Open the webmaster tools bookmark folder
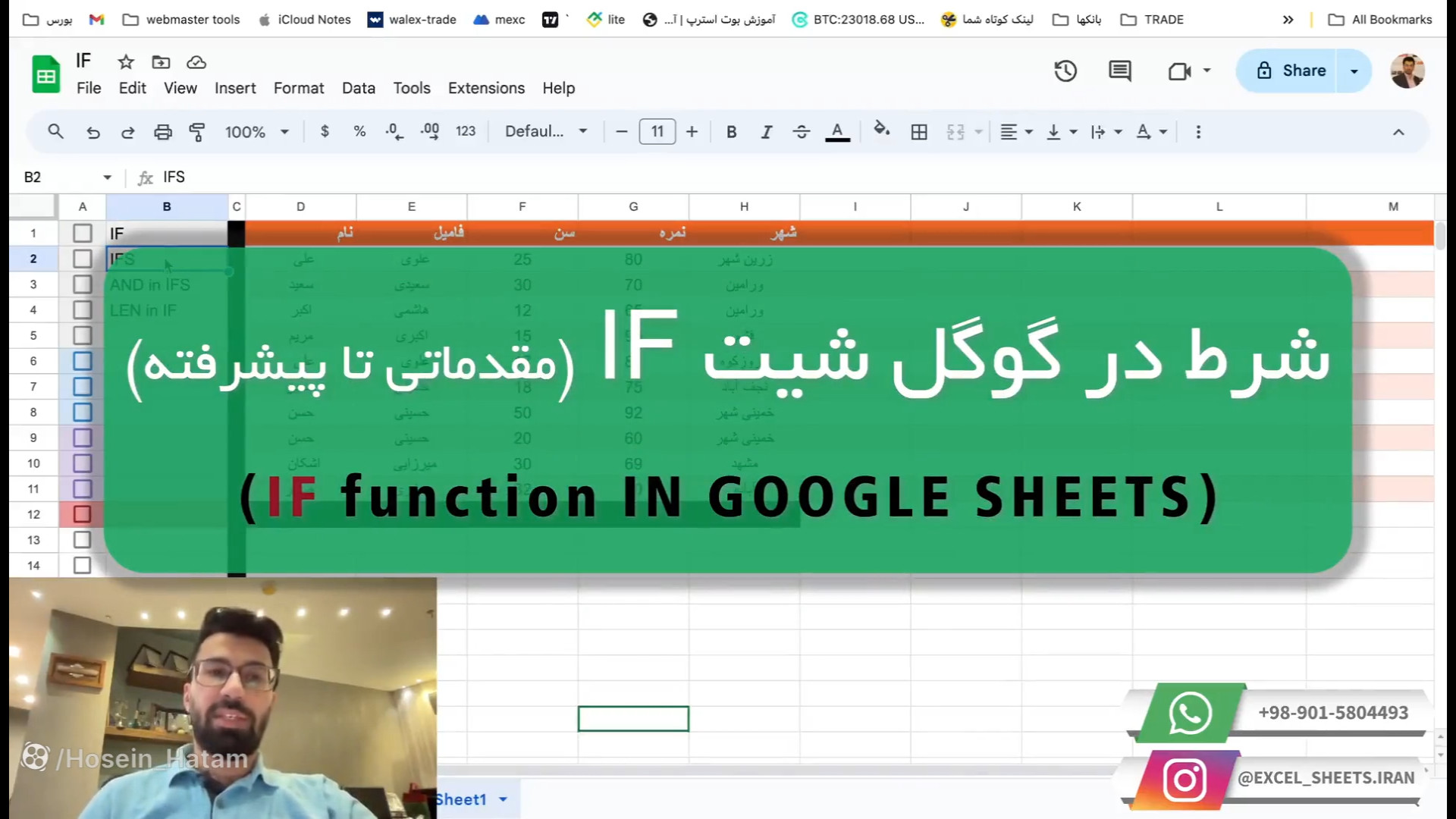Viewport: 1456px width, 819px height. [x=181, y=20]
